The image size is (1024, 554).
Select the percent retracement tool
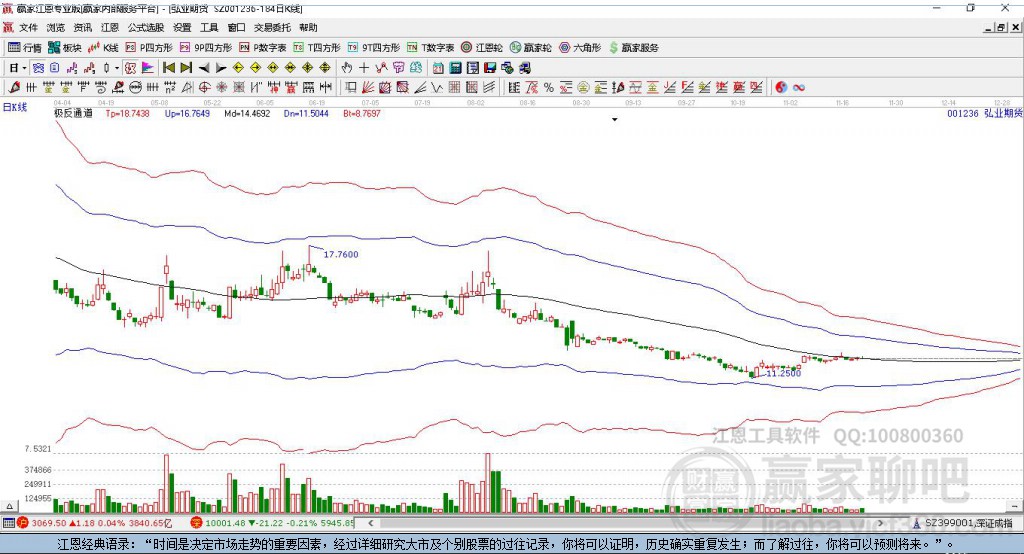pos(549,87)
